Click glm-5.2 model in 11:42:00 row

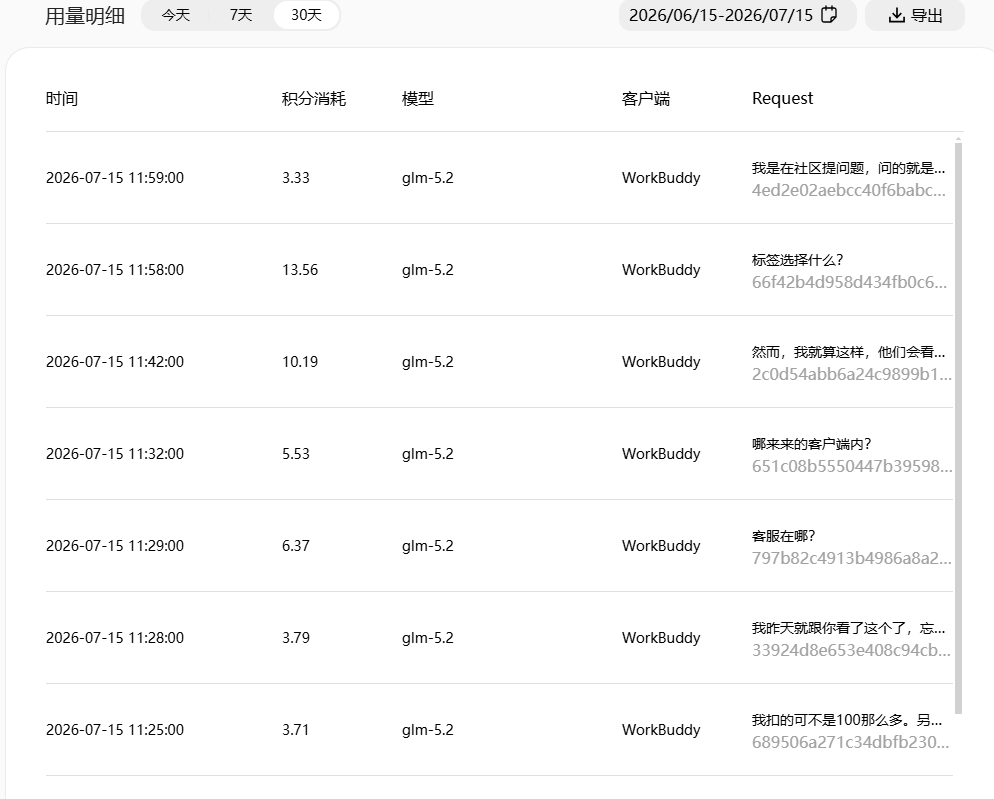click(428, 362)
